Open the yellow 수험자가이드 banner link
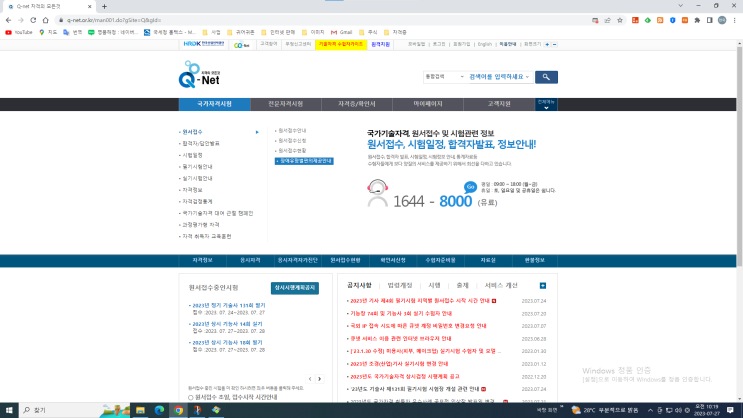 (341, 44)
